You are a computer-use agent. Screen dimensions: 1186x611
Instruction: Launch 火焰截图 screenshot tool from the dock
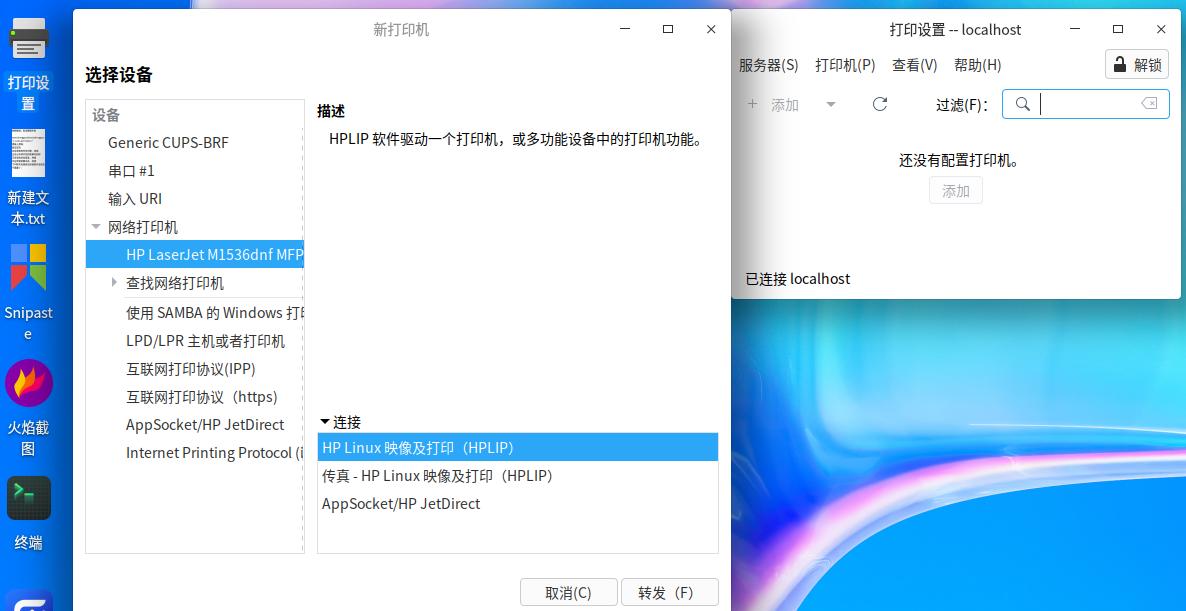[x=29, y=383]
